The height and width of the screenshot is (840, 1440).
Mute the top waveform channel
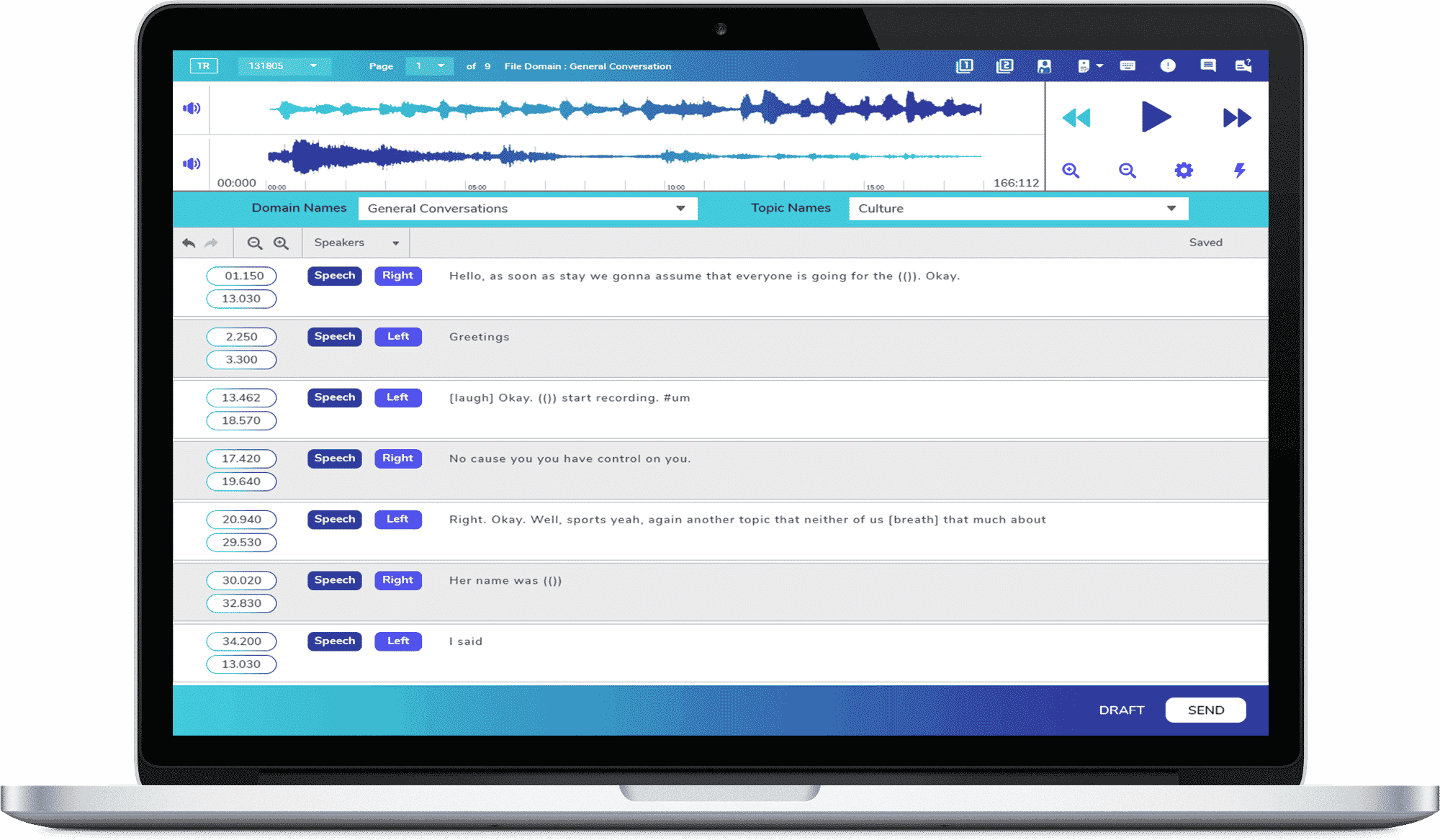192,108
